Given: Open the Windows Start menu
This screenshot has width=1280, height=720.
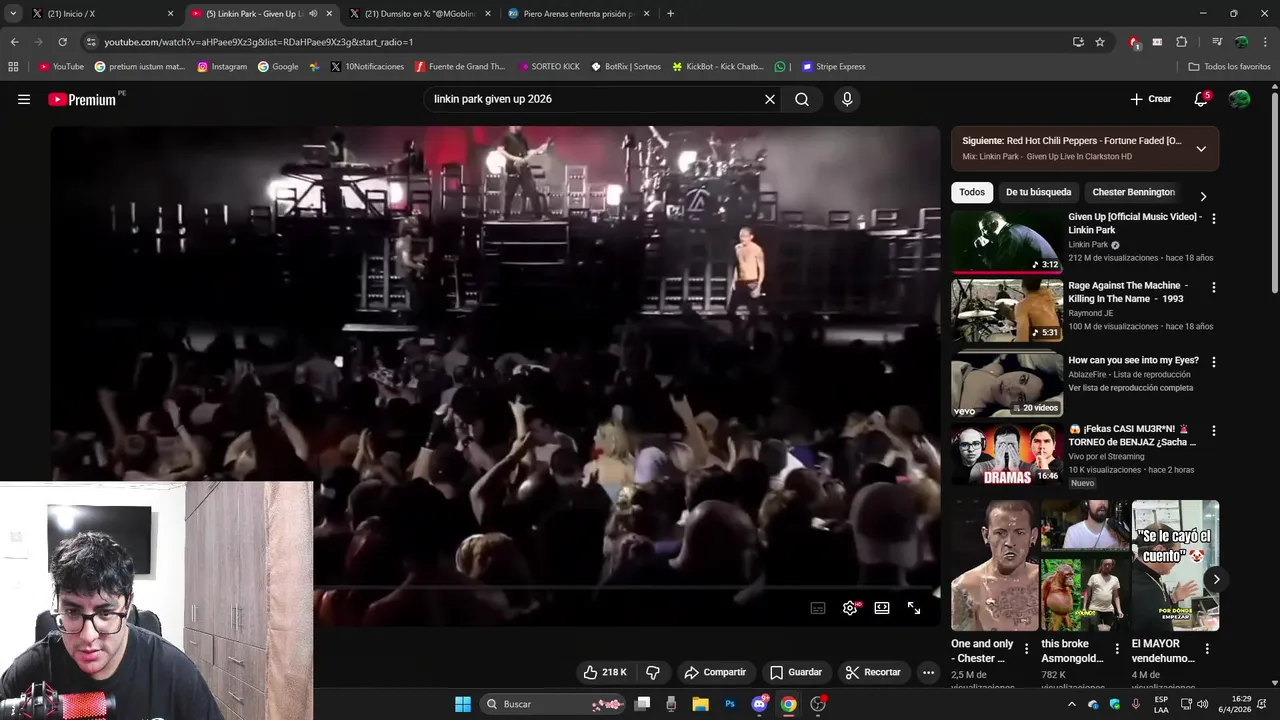Looking at the screenshot, I should pos(462,704).
